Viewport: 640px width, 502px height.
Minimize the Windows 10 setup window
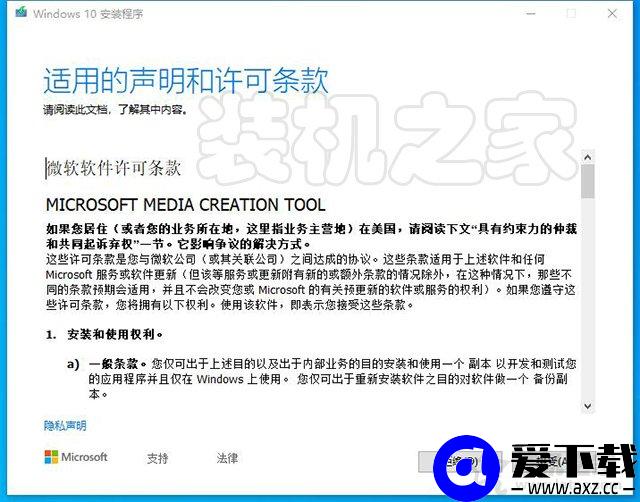coord(531,13)
